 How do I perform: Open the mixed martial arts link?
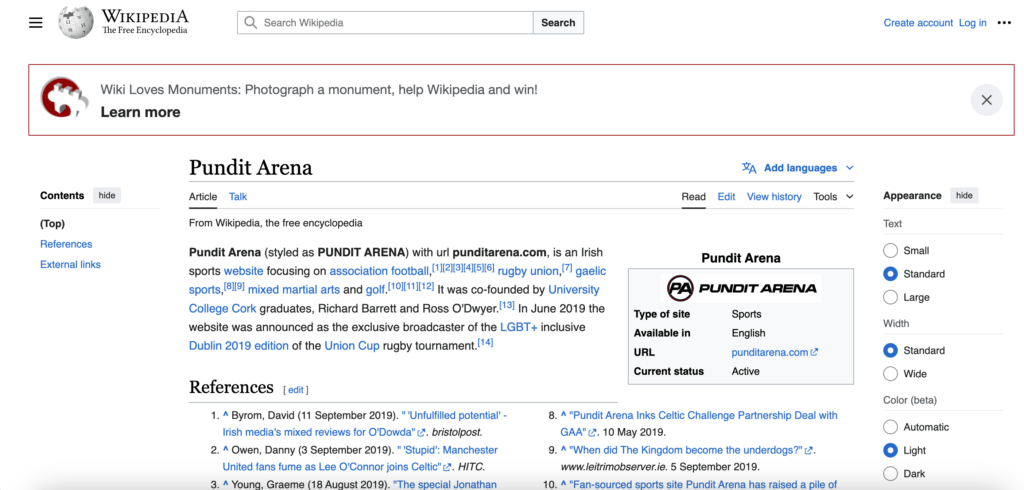click(294, 289)
